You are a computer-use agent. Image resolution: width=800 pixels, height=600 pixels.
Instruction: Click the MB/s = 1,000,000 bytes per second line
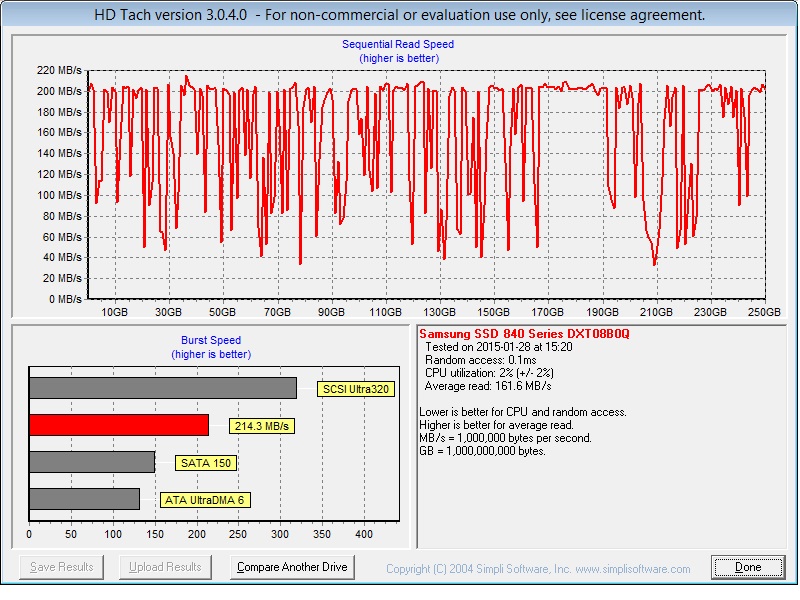click(x=505, y=438)
